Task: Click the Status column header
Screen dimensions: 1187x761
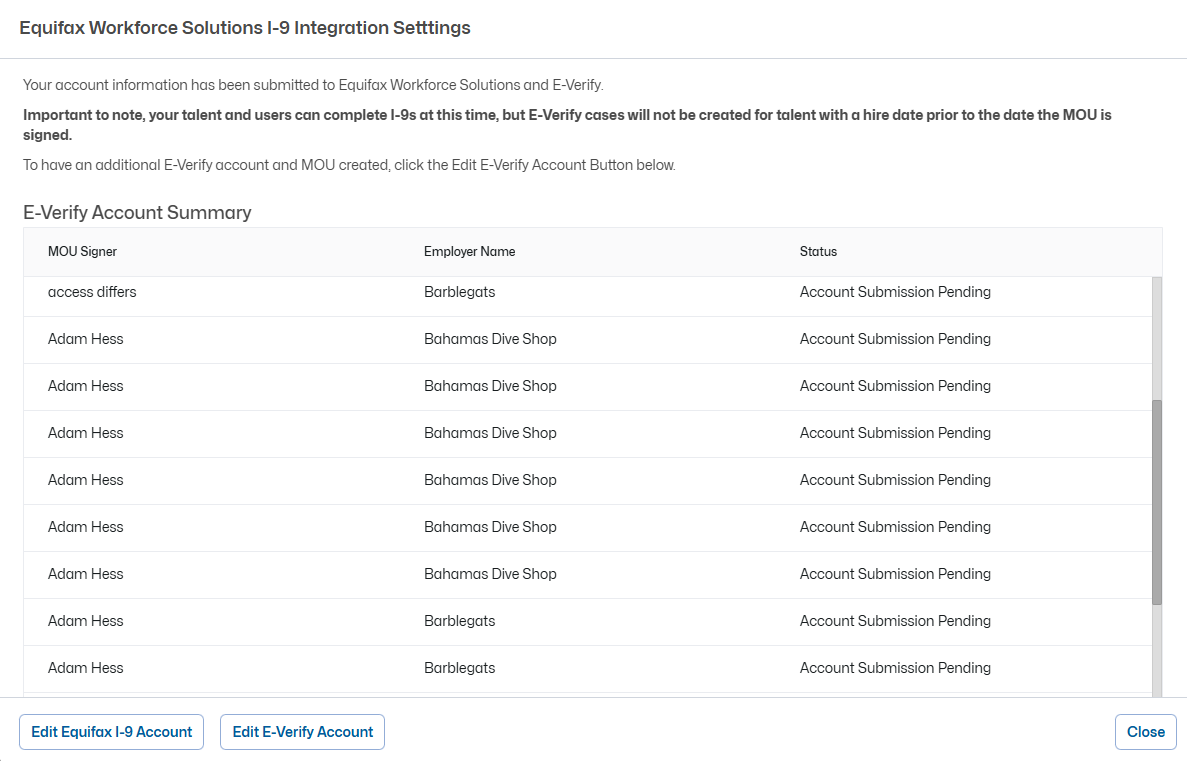Action: coord(818,251)
